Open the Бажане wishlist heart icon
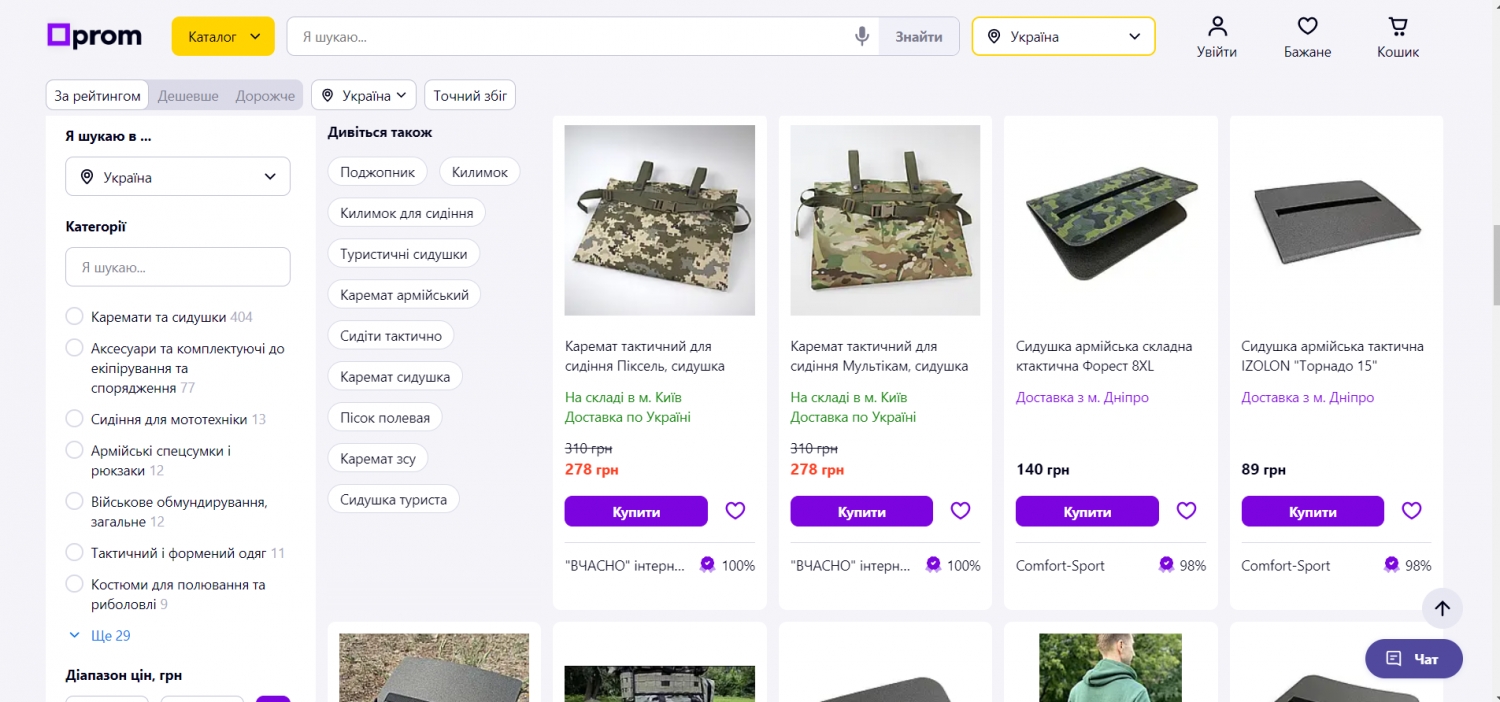The height and width of the screenshot is (702, 1500). [1307, 37]
